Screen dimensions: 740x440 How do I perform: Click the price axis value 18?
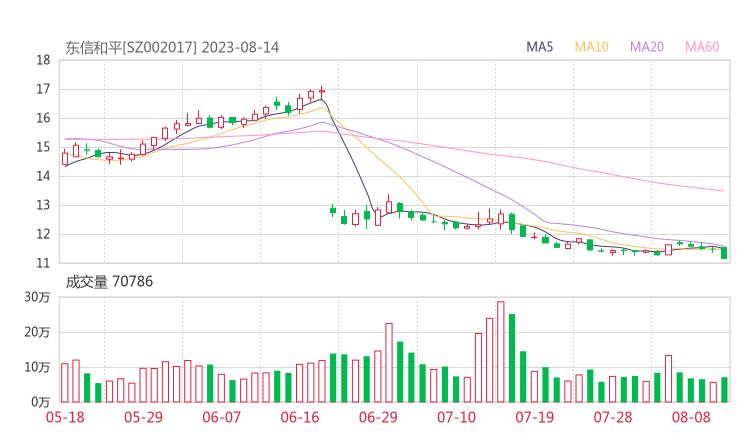point(43,60)
